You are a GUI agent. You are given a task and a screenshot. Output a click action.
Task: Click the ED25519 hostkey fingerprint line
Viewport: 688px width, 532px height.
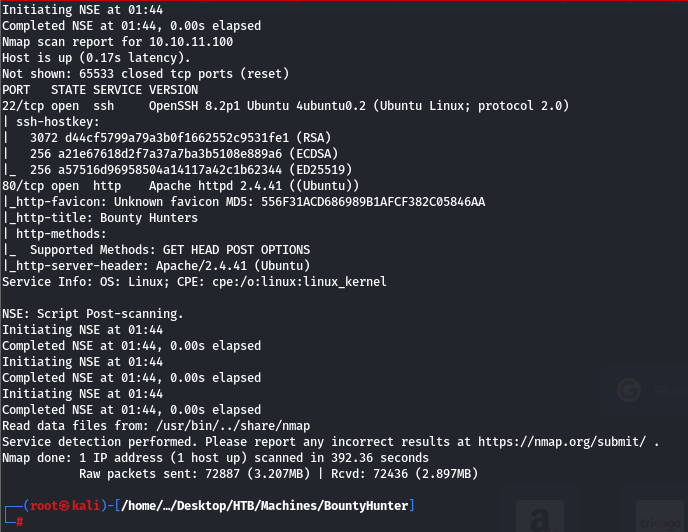pyautogui.click(x=191, y=170)
